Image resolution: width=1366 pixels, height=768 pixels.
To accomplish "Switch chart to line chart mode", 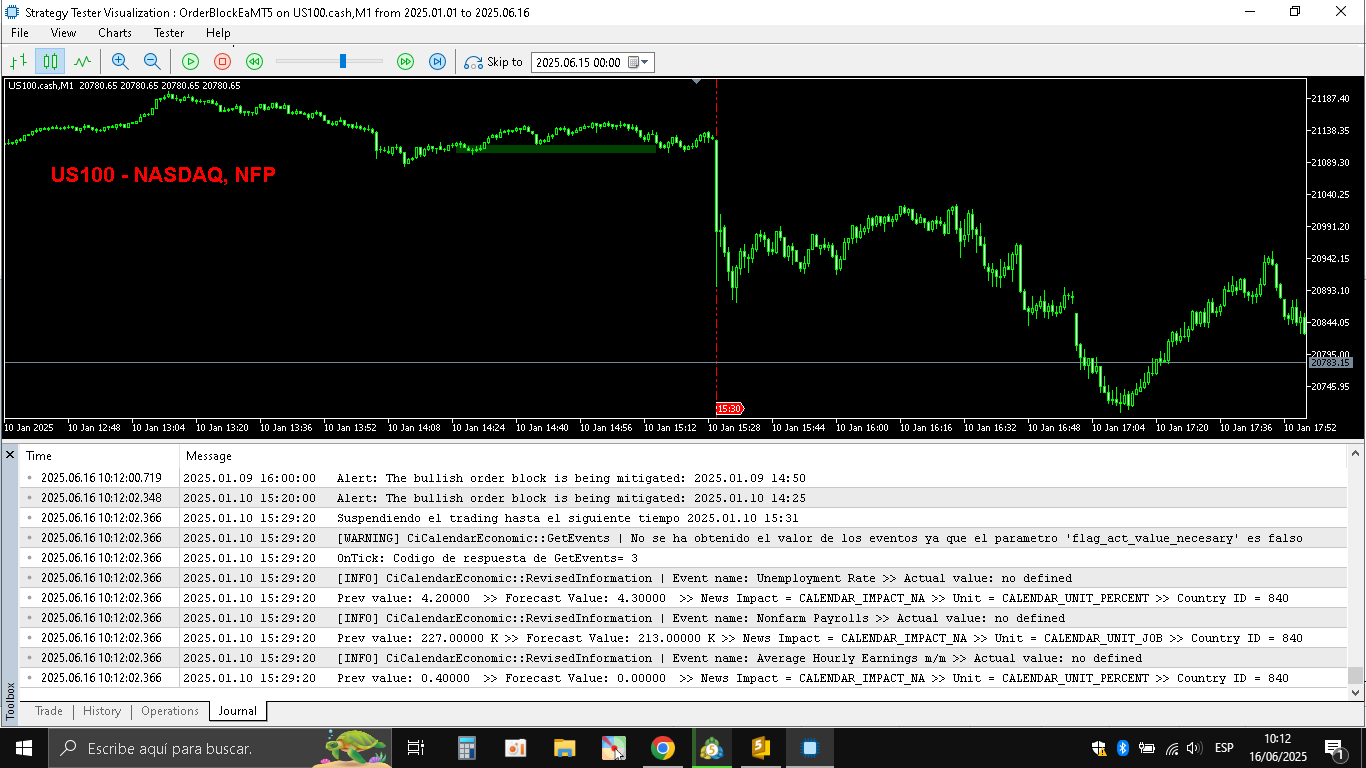I will tap(82, 62).
